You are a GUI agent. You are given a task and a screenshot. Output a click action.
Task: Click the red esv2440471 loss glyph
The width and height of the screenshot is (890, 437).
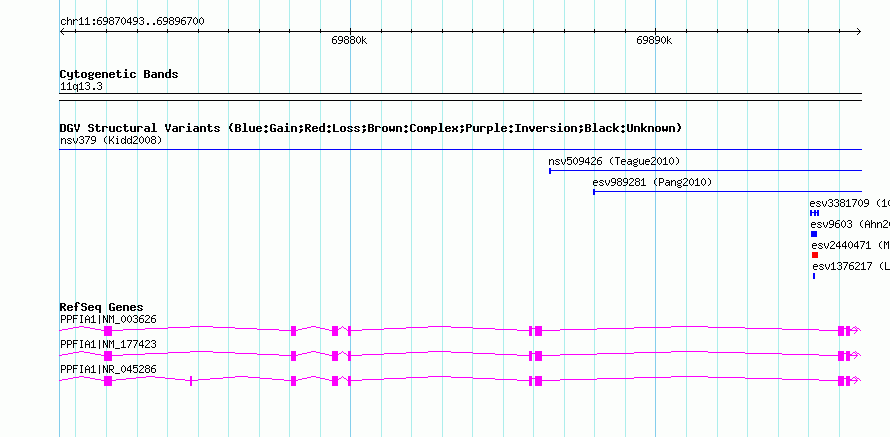815,255
